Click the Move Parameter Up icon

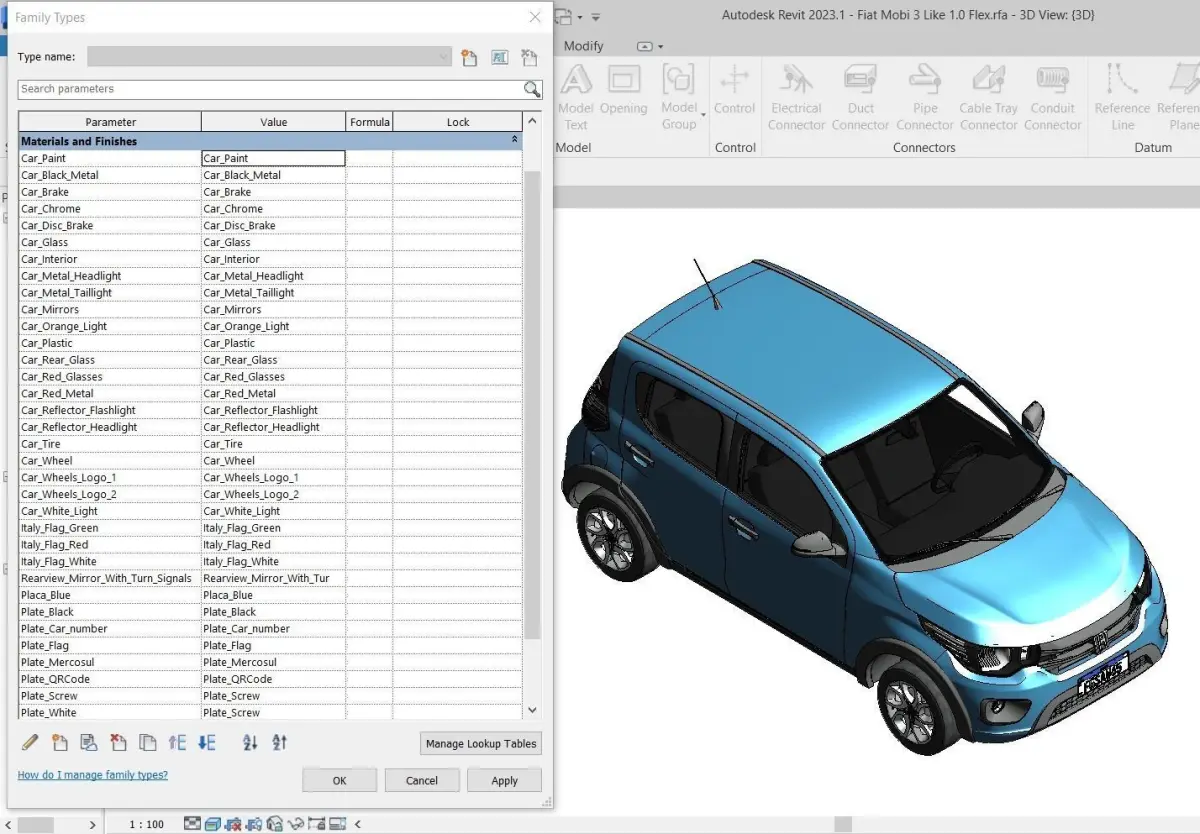click(x=177, y=742)
